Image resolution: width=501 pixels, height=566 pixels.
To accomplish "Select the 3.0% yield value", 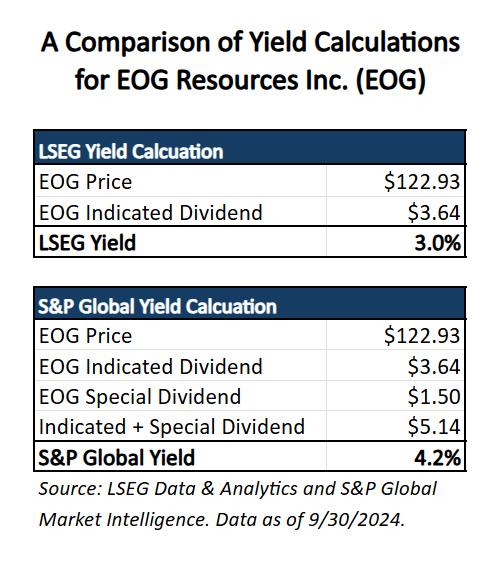I will point(437,243).
